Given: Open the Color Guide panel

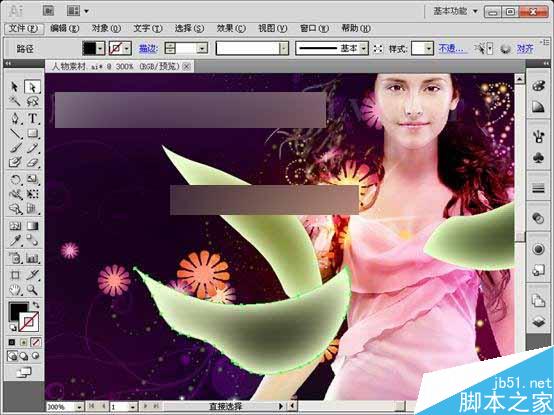Looking at the screenshot, I should tap(538, 106).
